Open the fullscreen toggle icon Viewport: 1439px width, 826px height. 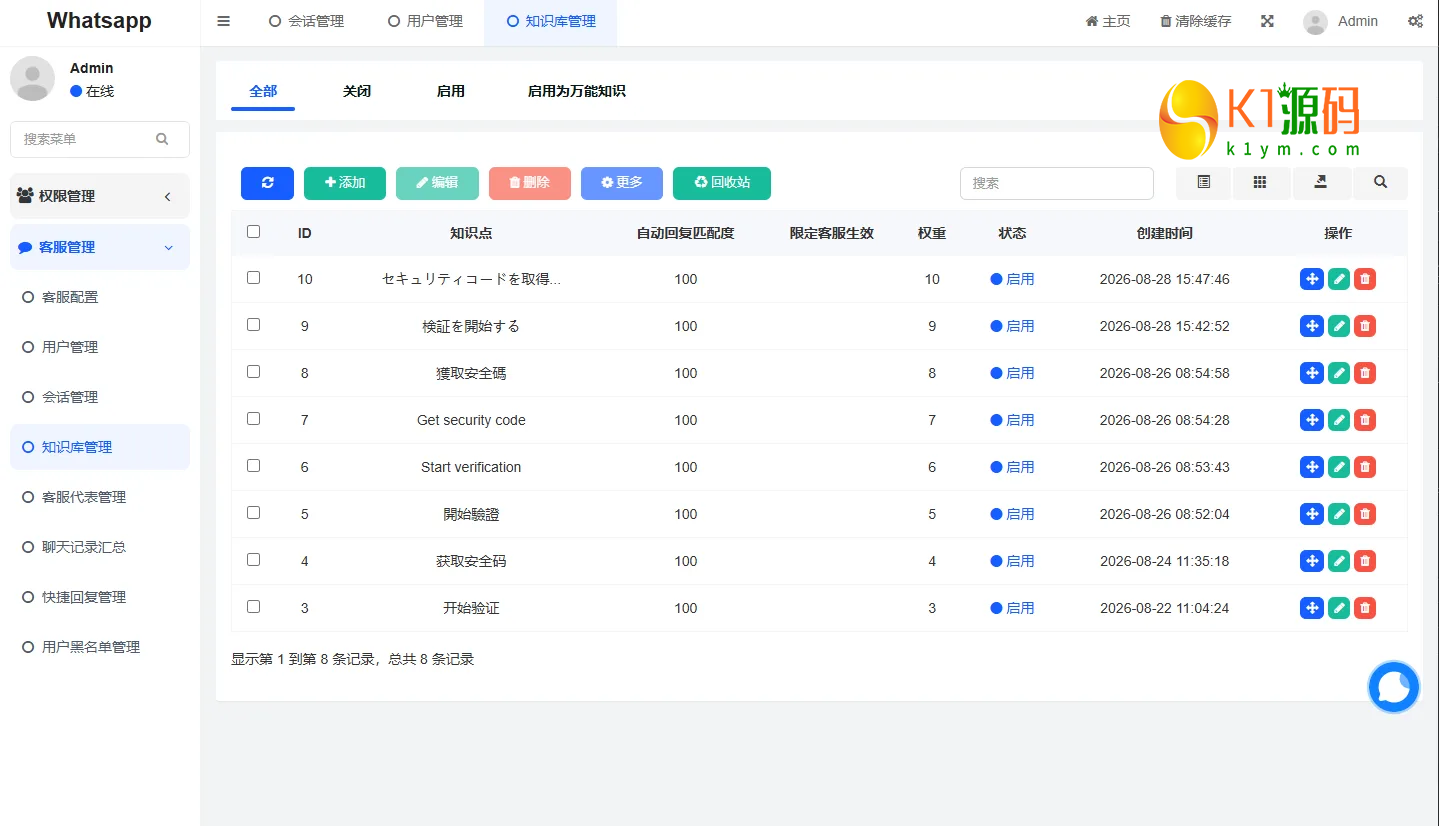[1267, 21]
